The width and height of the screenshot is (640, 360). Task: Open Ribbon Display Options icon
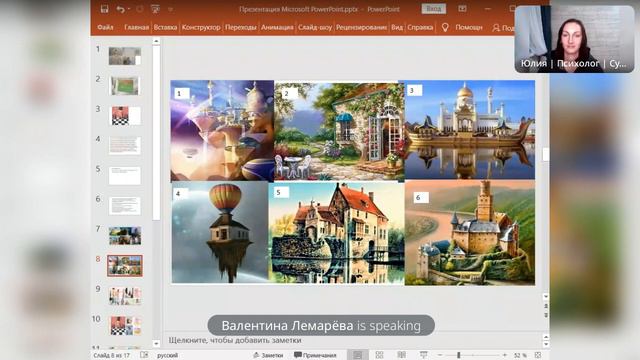[x=462, y=9]
